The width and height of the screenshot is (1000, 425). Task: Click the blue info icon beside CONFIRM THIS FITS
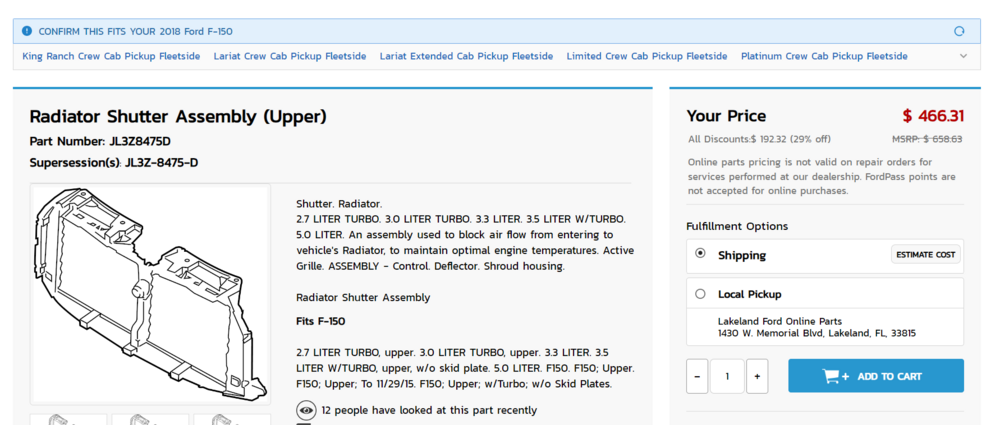26,31
